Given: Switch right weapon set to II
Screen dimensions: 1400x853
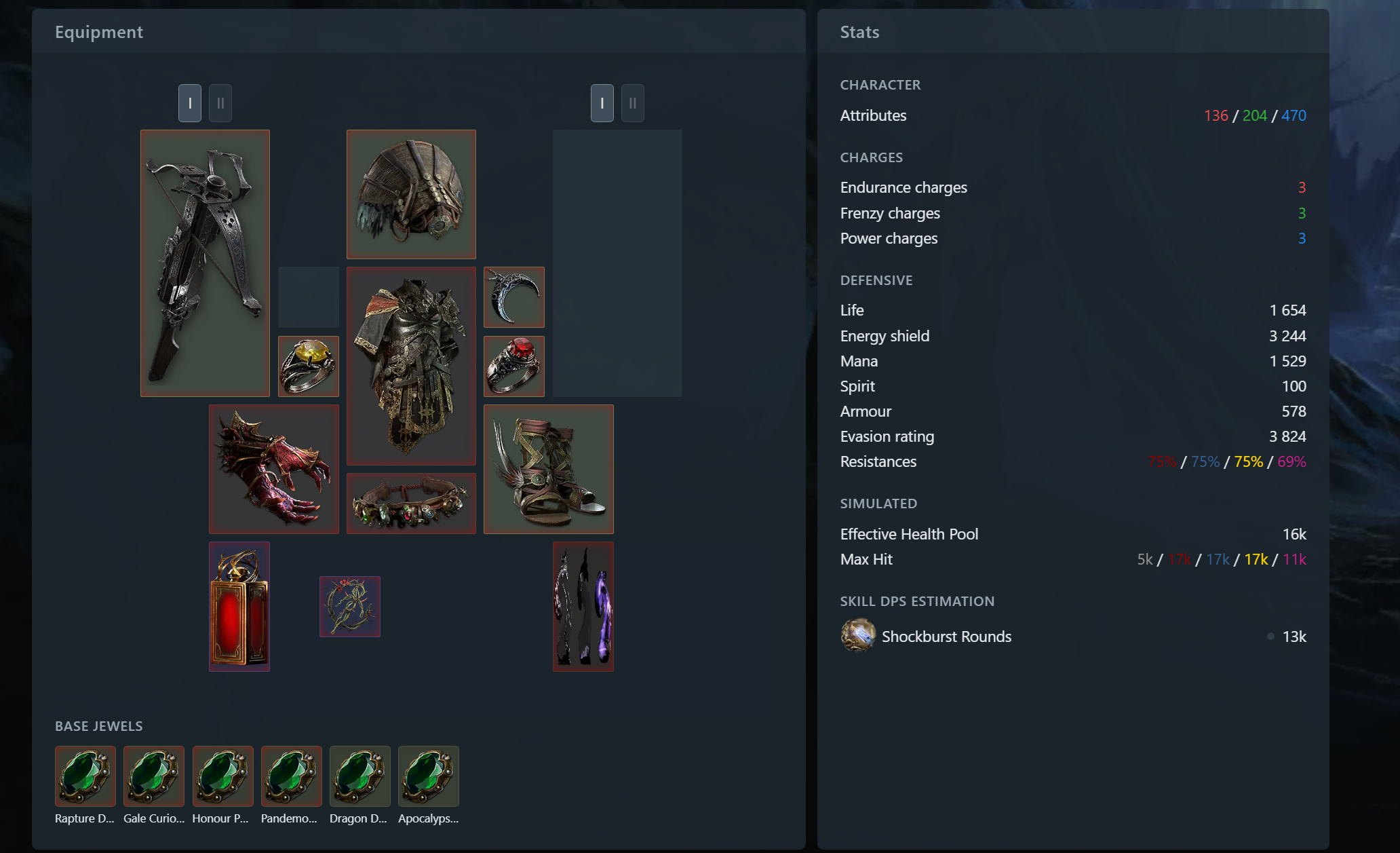Looking at the screenshot, I should coord(633,103).
